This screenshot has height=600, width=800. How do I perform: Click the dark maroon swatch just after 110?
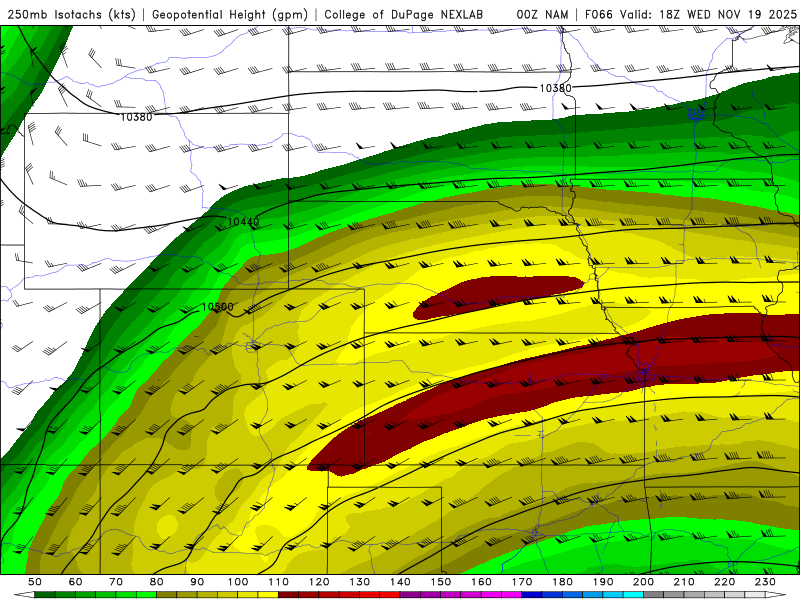[x=289, y=595]
